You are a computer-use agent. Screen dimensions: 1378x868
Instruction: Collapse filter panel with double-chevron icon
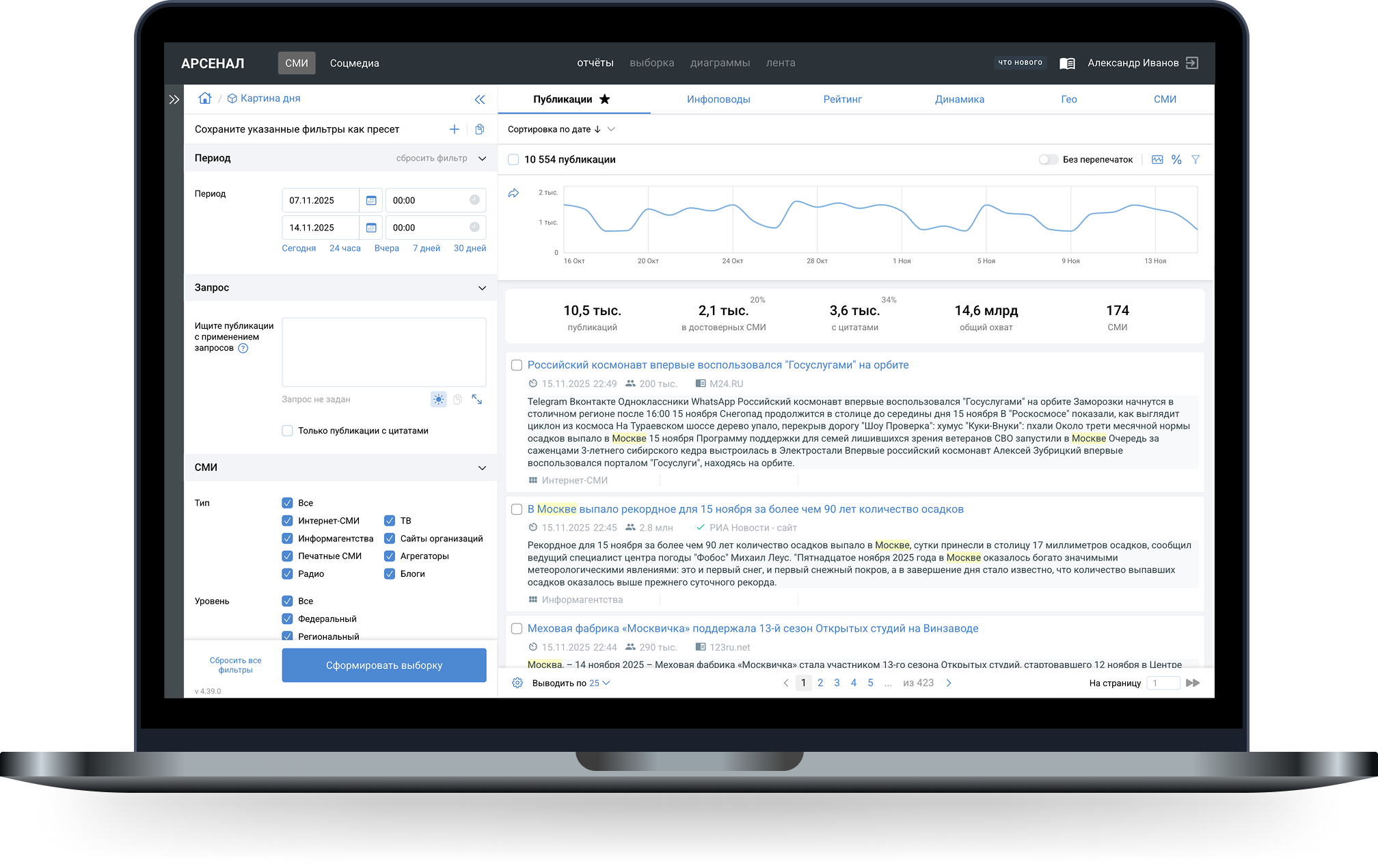(480, 100)
